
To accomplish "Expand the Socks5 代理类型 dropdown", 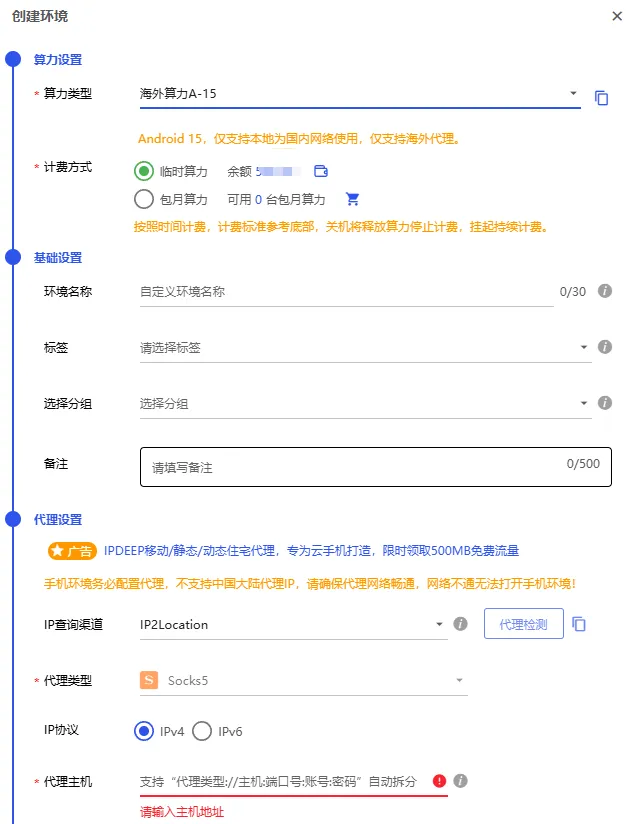I will click(x=303, y=681).
